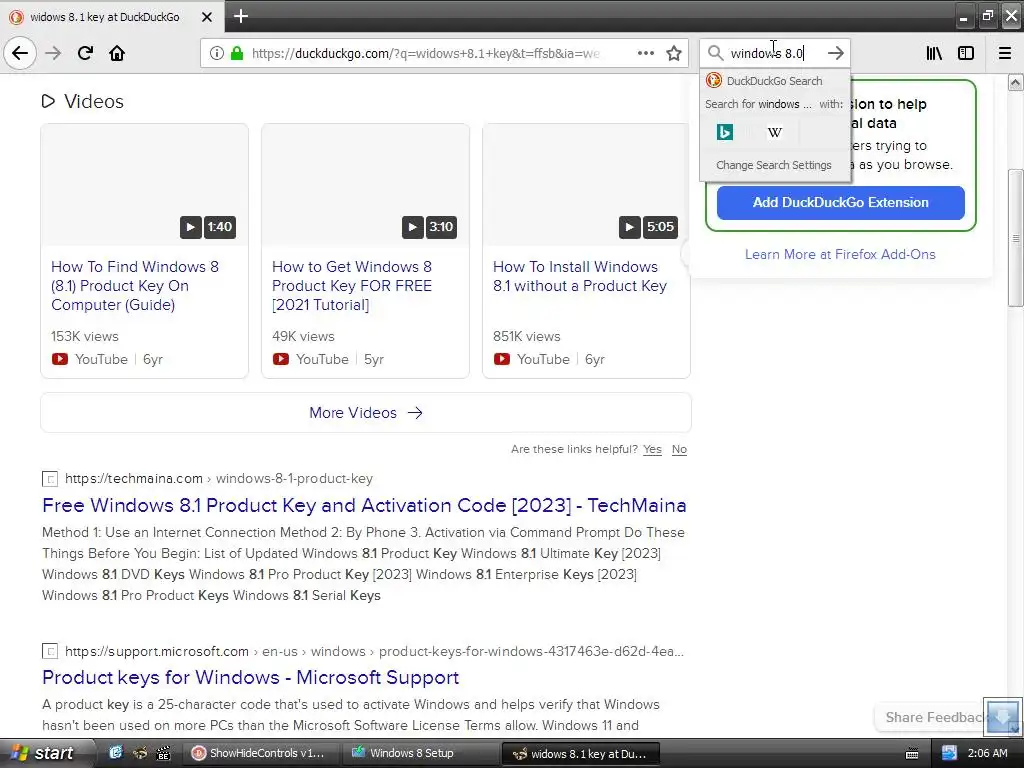Bookmark this page with the star icon
The image size is (1024, 768).
pos(674,53)
